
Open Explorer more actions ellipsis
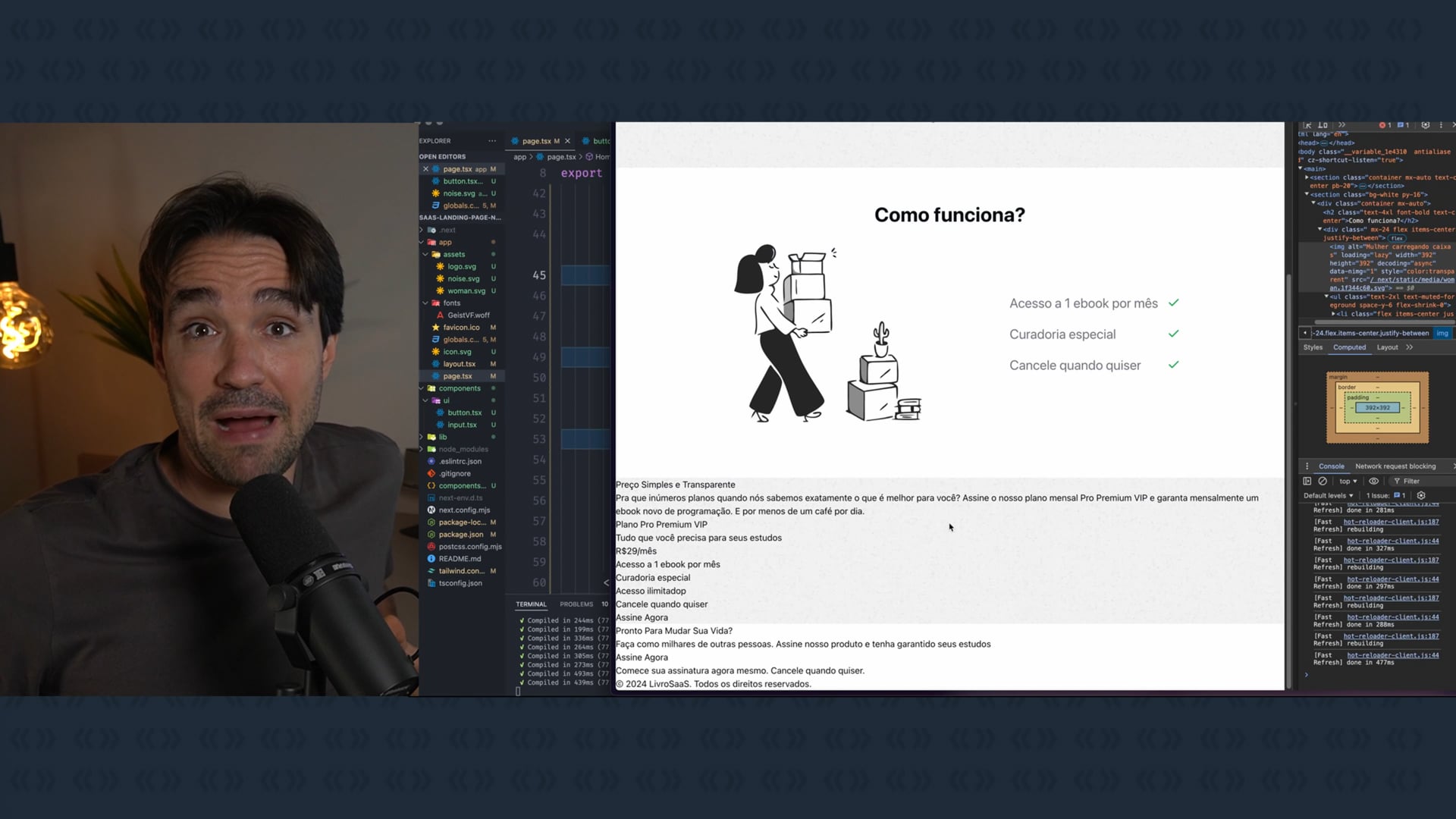point(492,141)
